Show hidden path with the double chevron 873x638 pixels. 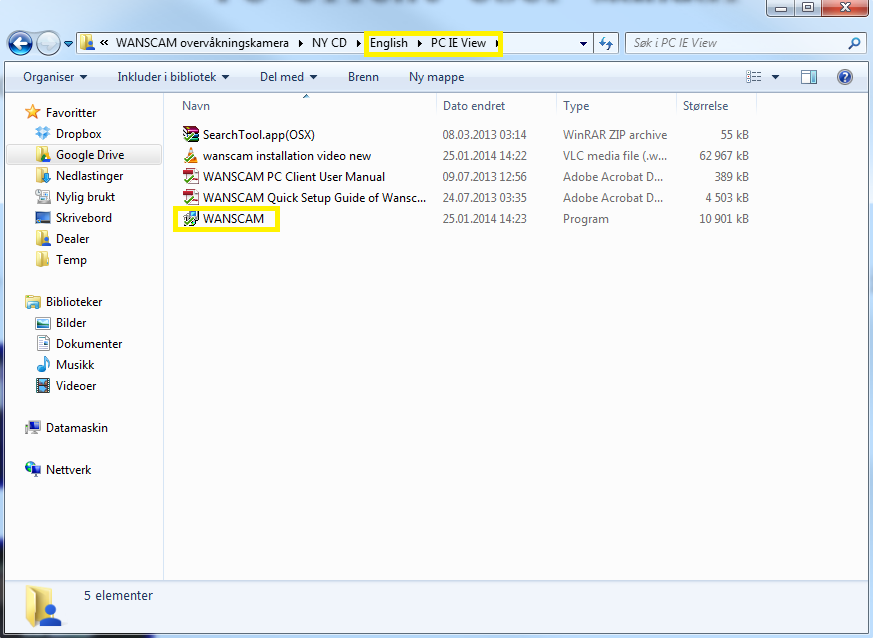coord(104,42)
